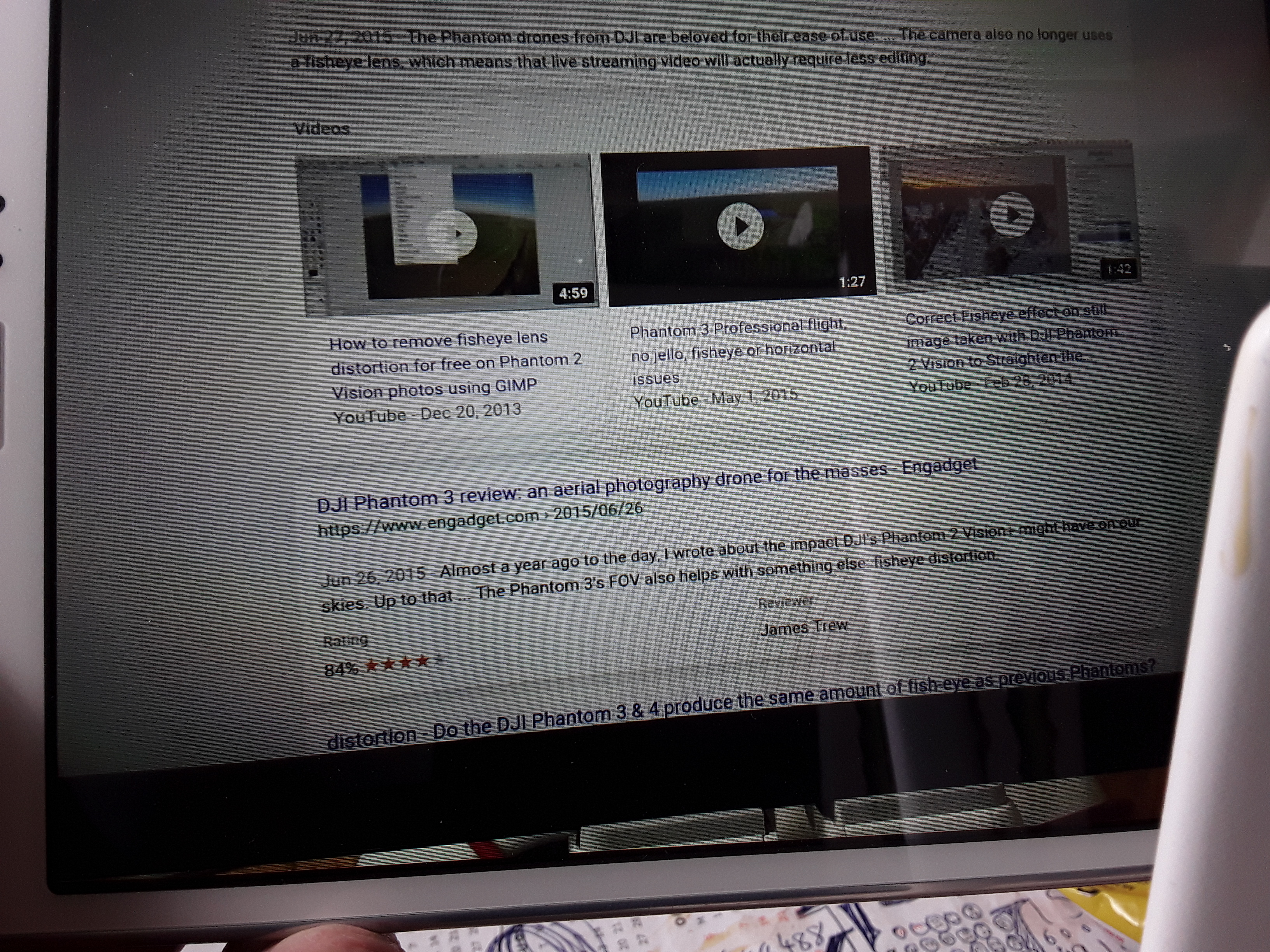
Task: Click the 'Videos' section heading
Action: [321, 129]
